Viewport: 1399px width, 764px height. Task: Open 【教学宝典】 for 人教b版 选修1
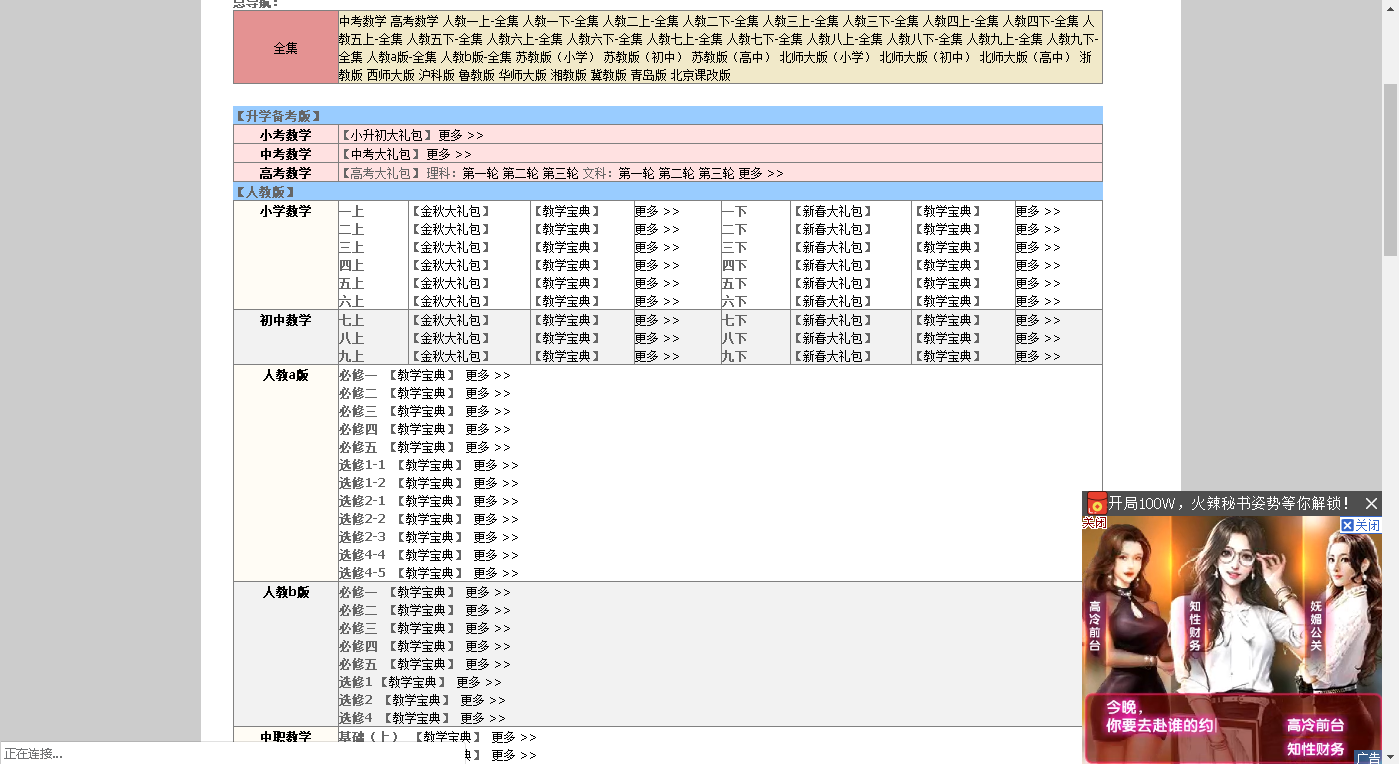[412, 682]
